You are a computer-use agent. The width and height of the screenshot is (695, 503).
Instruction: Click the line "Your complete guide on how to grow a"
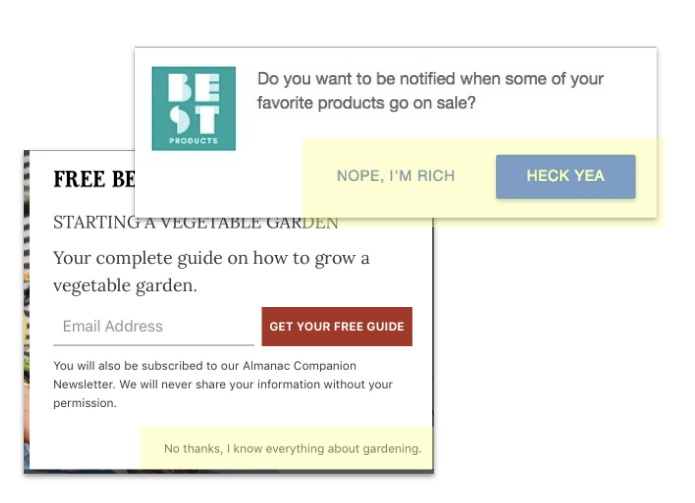(211, 258)
